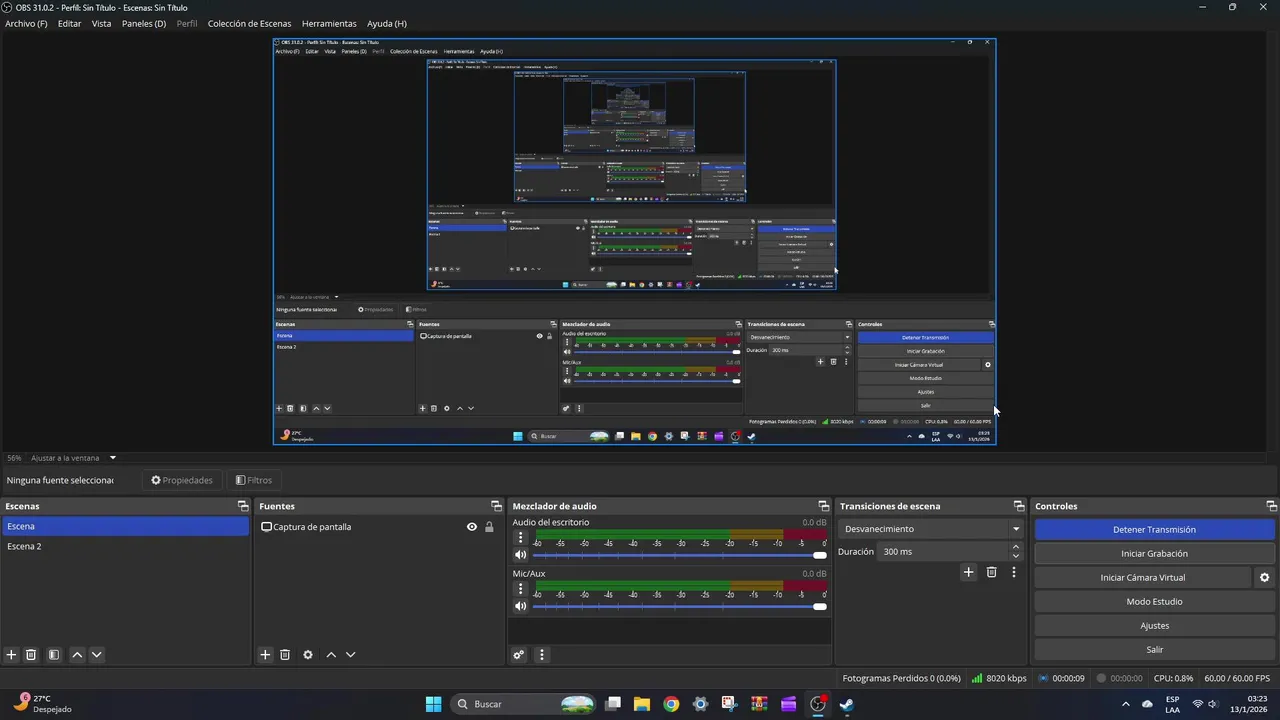Screen dimensions: 1280x720
Task: Click the disabled Propiedades button
Action: tap(182, 480)
